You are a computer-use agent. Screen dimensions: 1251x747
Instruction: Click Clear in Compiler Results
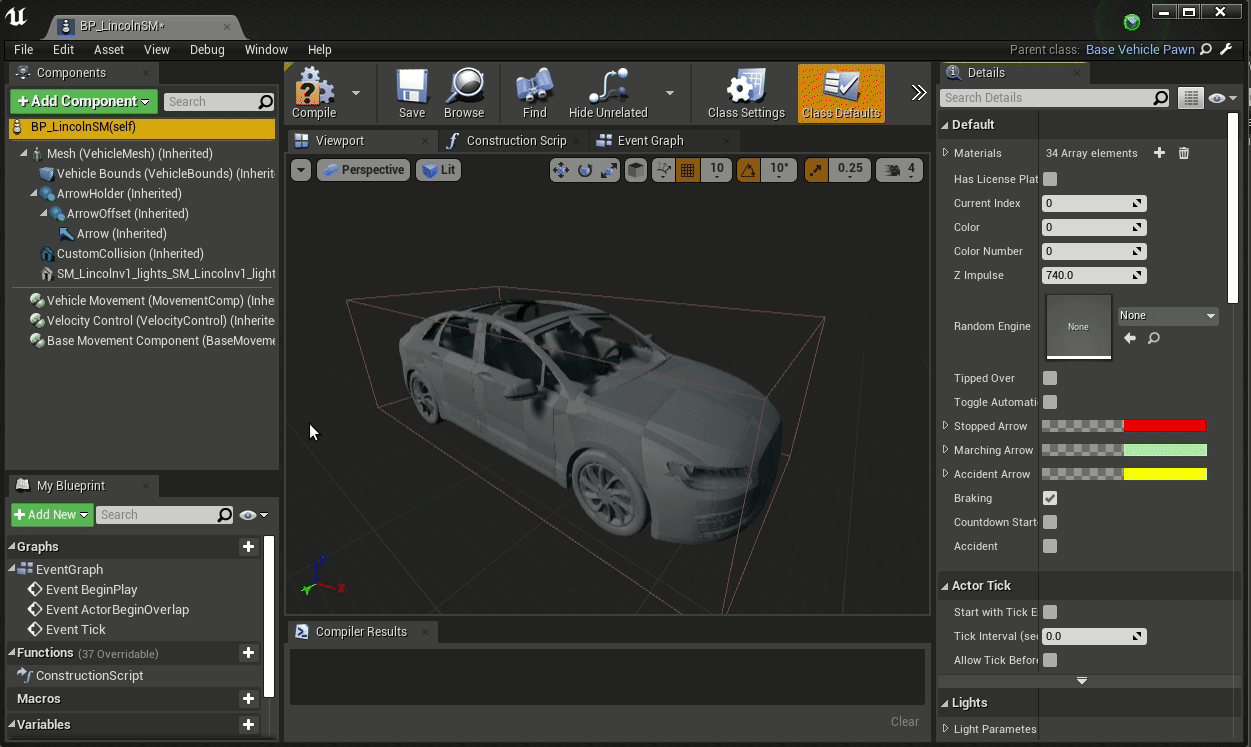tap(904, 721)
